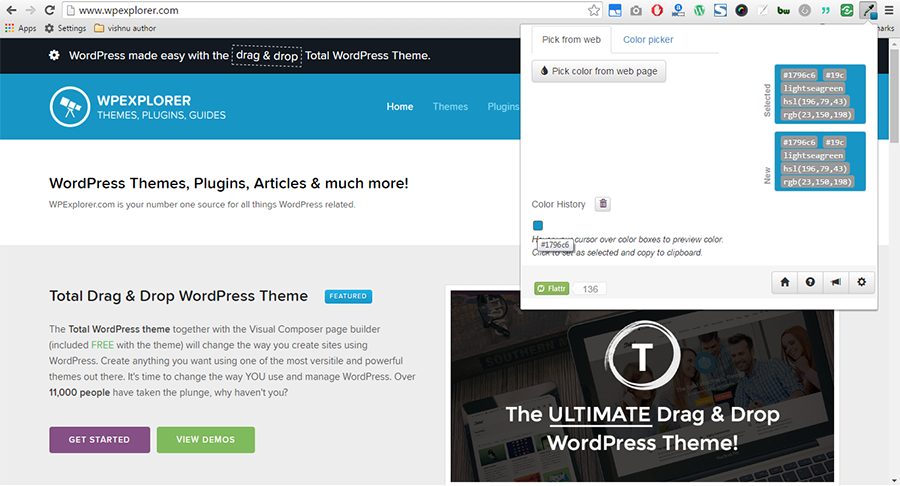
Task: Click the drag & drop dashed text
Action: [x=267, y=56]
